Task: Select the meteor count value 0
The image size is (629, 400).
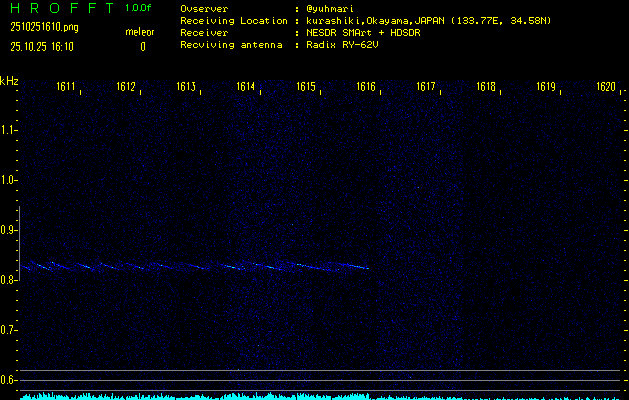Action: click(x=142, y=46)
